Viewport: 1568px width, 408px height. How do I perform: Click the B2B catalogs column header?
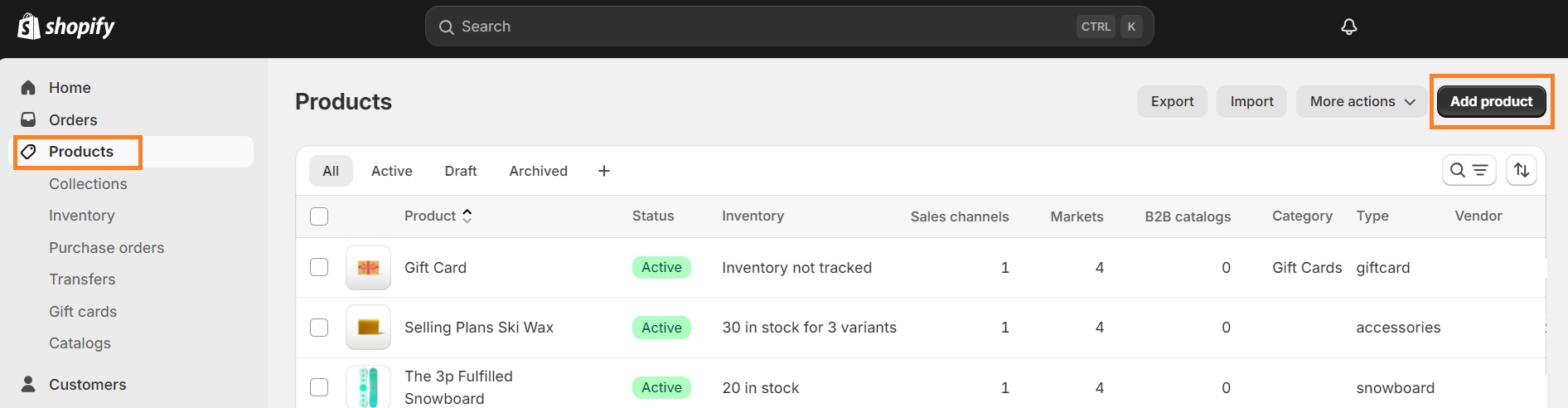click(x=1188, y=216)
